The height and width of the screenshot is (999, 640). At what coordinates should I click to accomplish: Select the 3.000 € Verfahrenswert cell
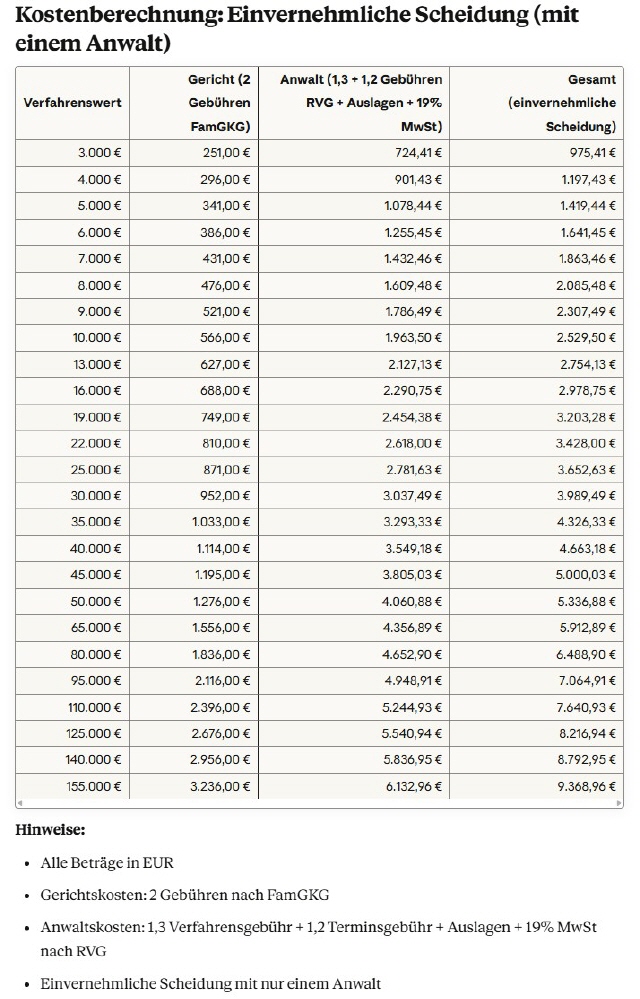pos(100,153)
